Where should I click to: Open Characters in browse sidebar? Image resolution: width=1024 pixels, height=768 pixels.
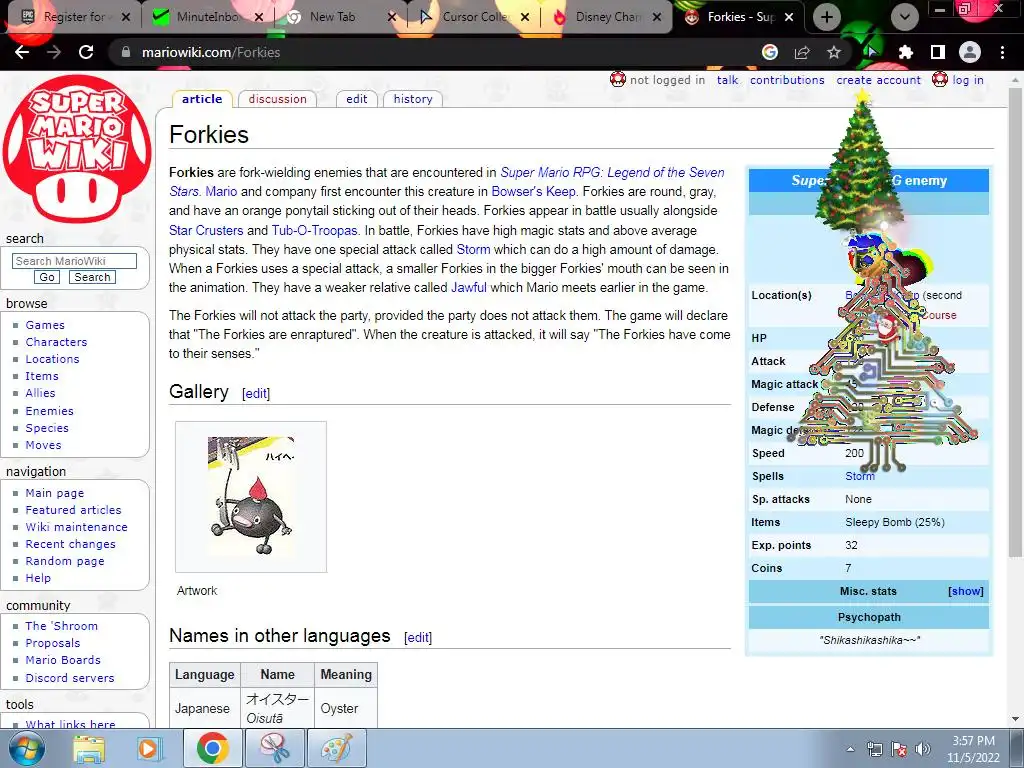coord(56,342)
